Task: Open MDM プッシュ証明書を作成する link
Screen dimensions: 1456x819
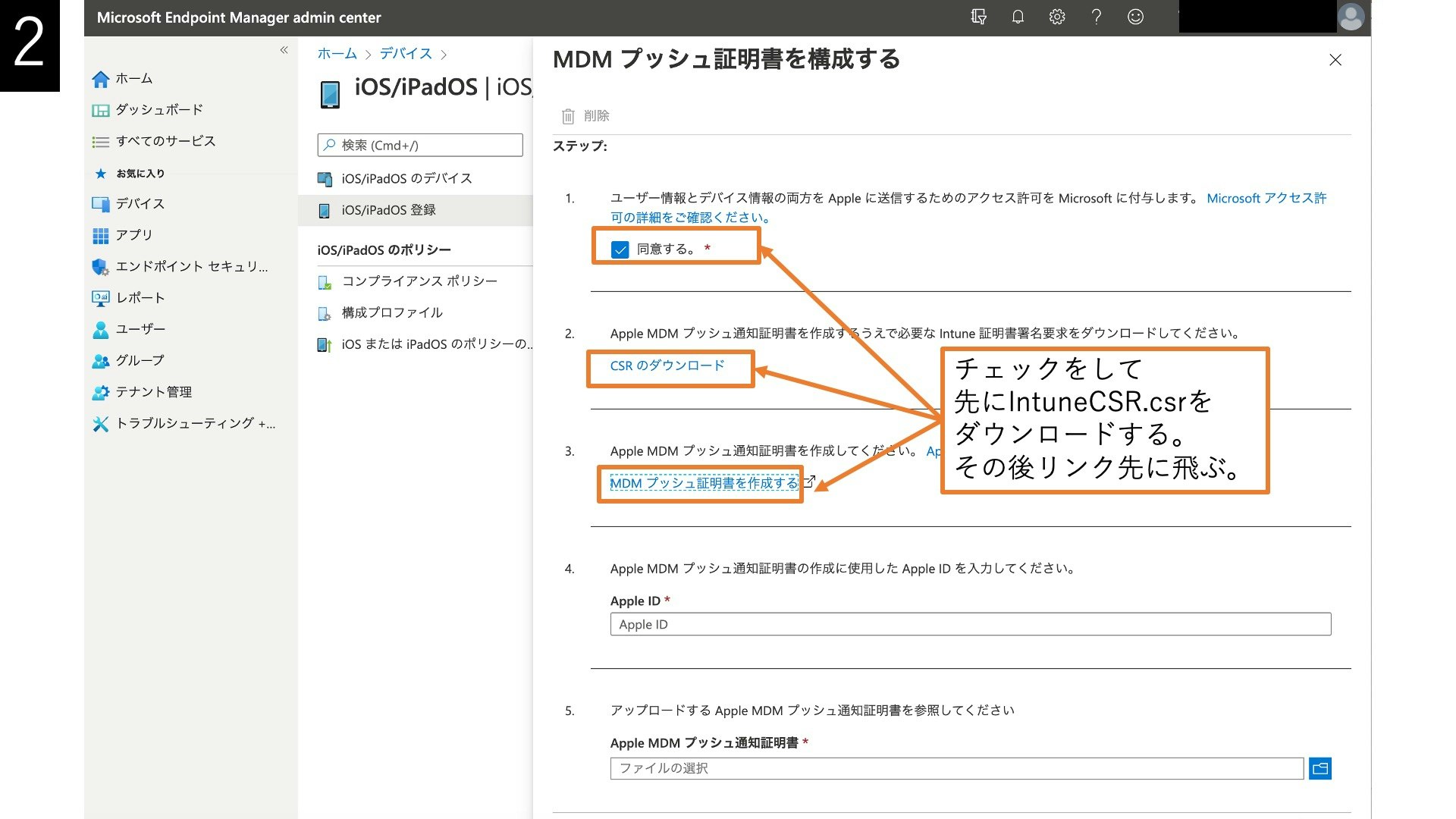Action: click(704, 483)
